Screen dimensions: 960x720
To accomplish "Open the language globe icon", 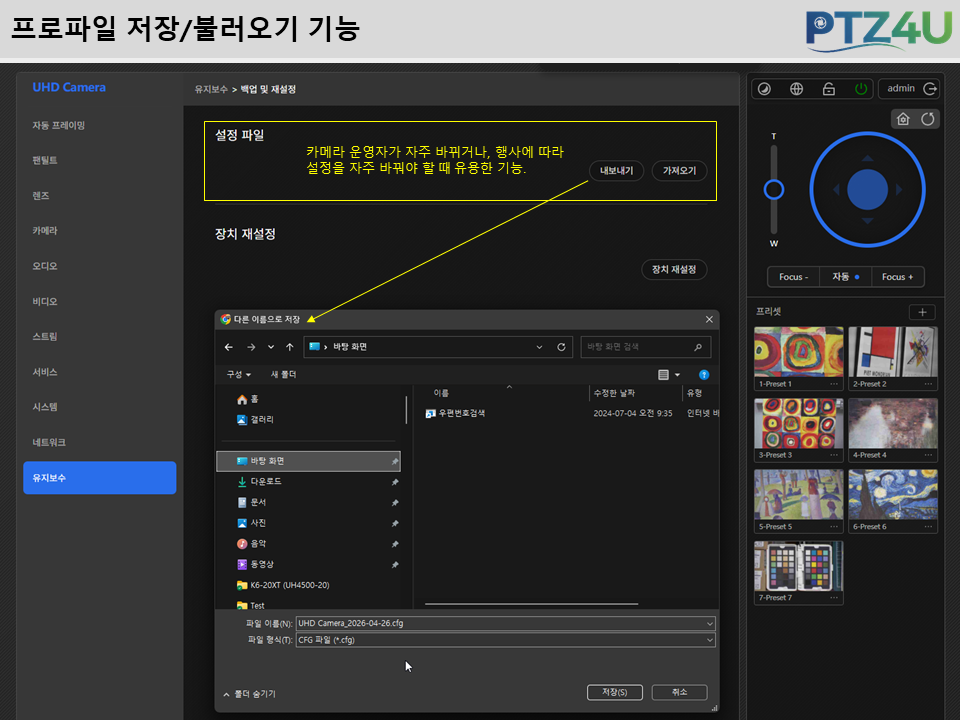I will 797,89.
